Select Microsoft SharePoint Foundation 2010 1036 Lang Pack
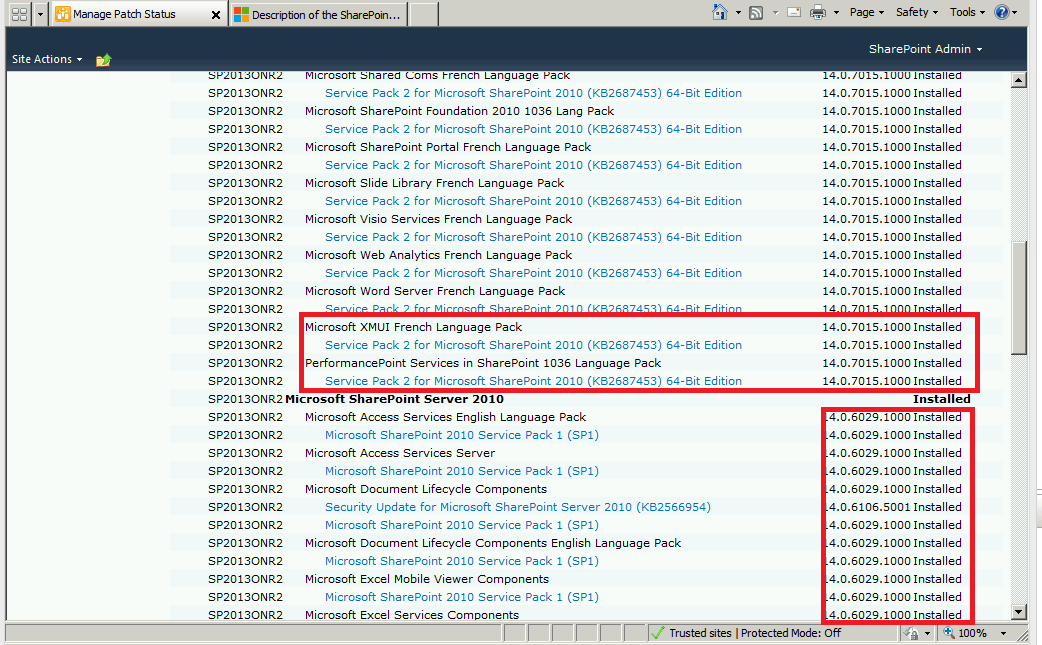The image size is (1042, 645). click(459, 112)
